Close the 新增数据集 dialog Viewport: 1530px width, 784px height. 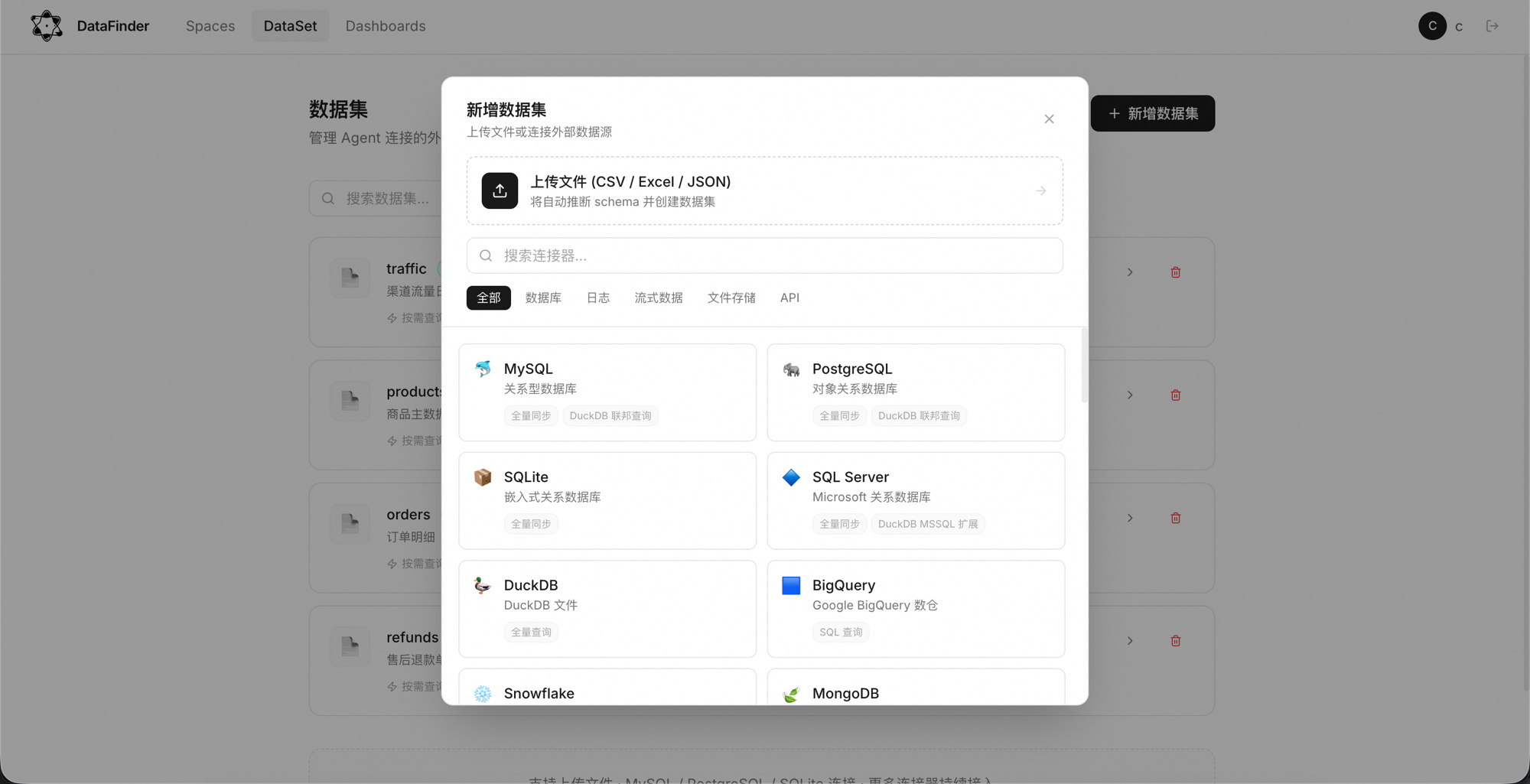click(x=1049, y=119)
